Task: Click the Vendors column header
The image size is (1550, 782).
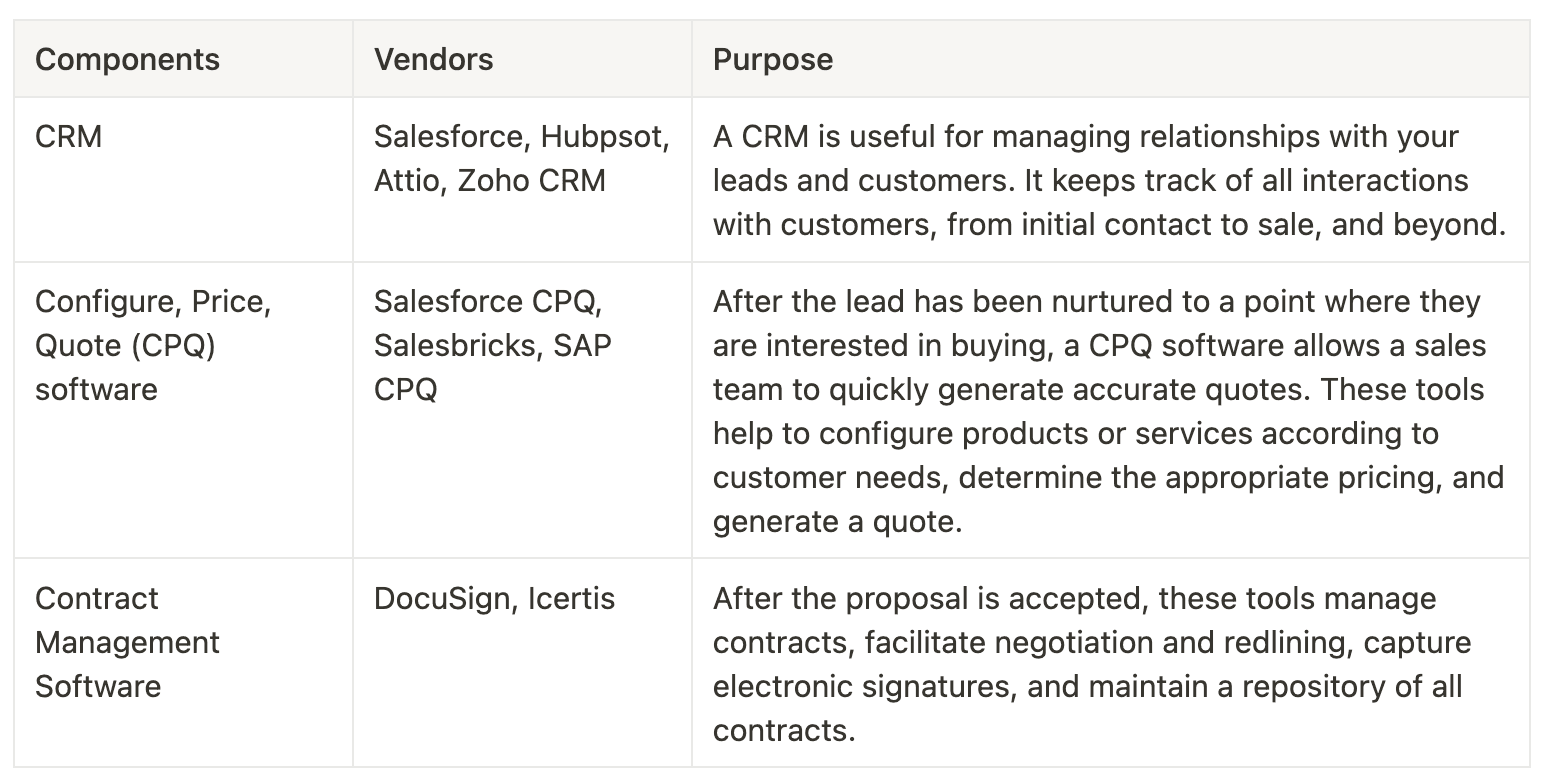Action: (433, 59)
